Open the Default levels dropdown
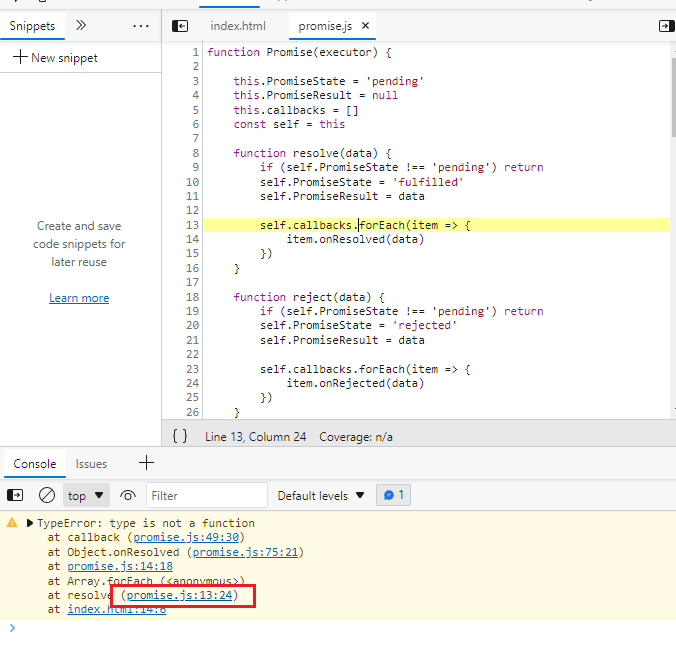Viewport: 676px width, 655px height. click(x=321, y=496)
